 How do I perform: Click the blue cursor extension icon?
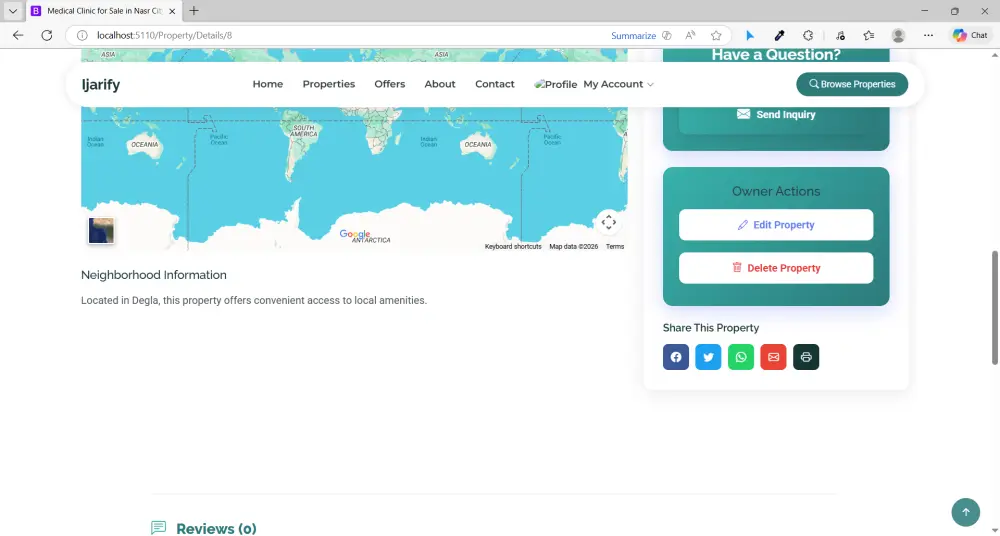(x=750, y=36)
